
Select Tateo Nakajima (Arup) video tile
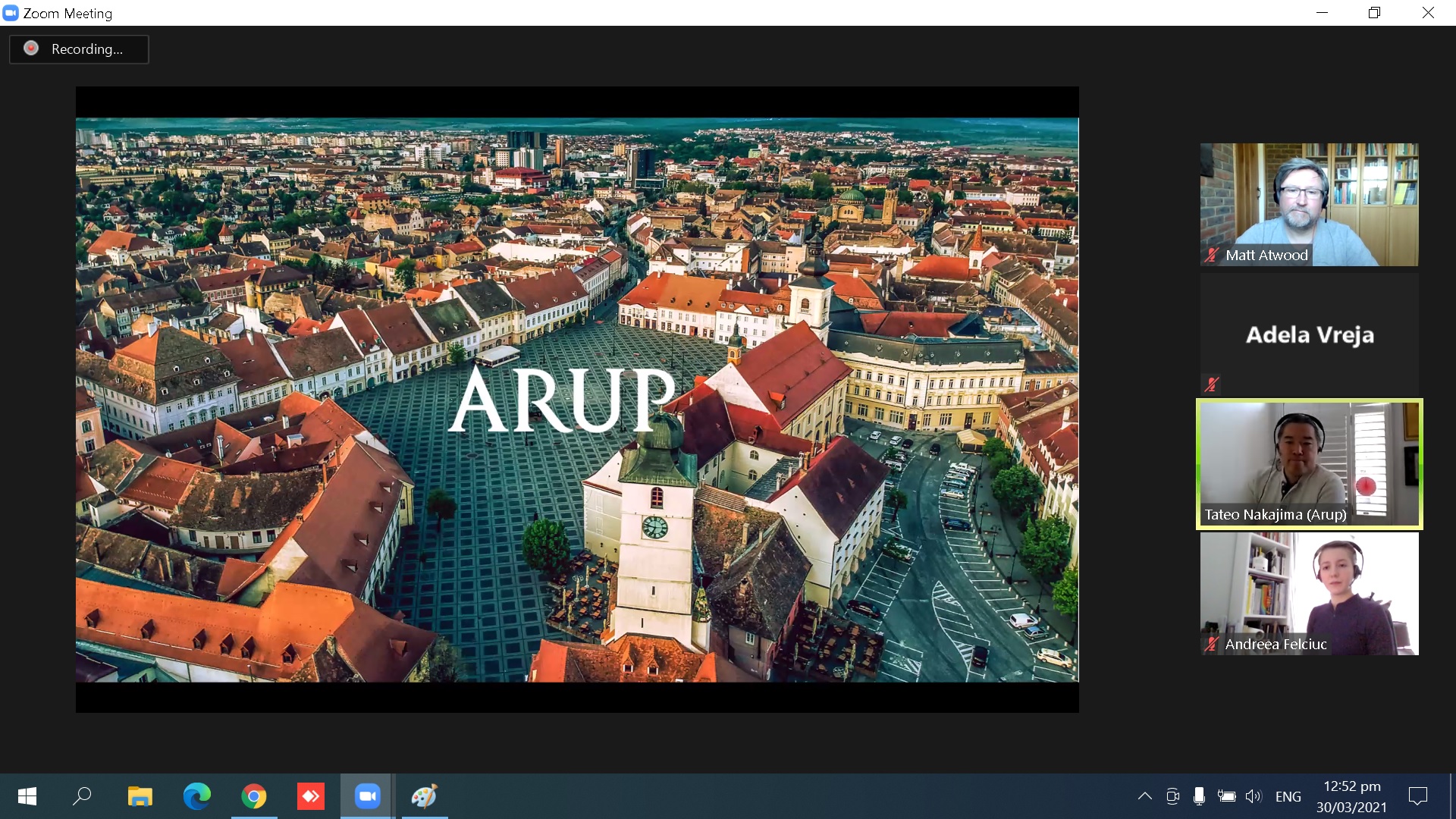pyautogui.click(x=1309, y=464)
